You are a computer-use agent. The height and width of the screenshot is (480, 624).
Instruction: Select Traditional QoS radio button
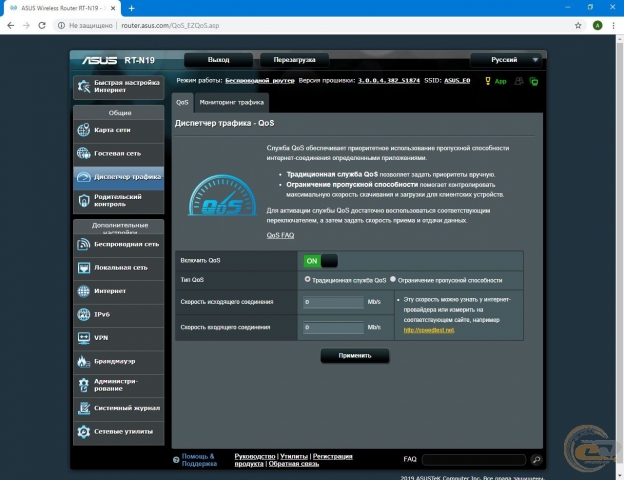coord(307,279)
